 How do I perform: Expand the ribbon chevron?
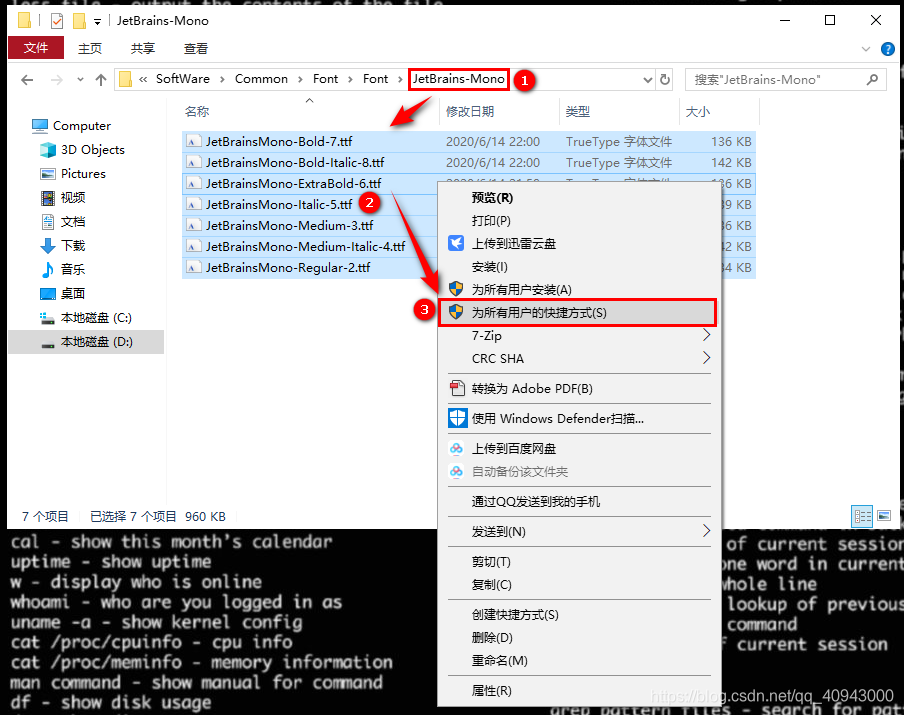coord(866,49)
